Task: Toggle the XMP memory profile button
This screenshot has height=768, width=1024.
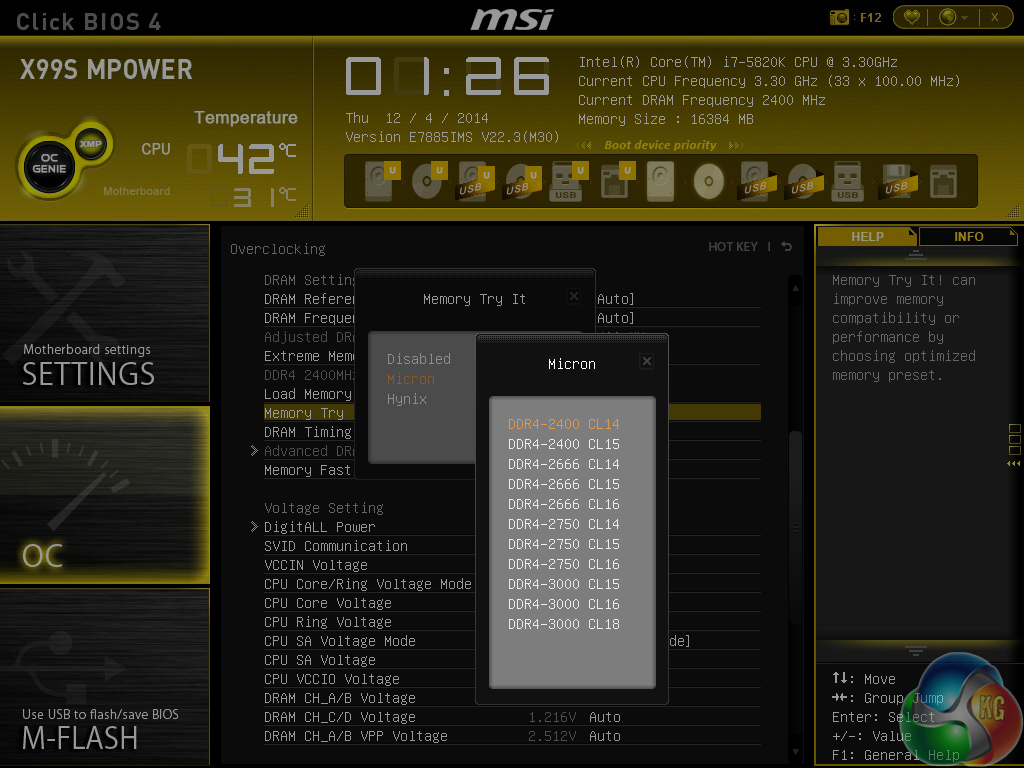Action: pos(90,144)
